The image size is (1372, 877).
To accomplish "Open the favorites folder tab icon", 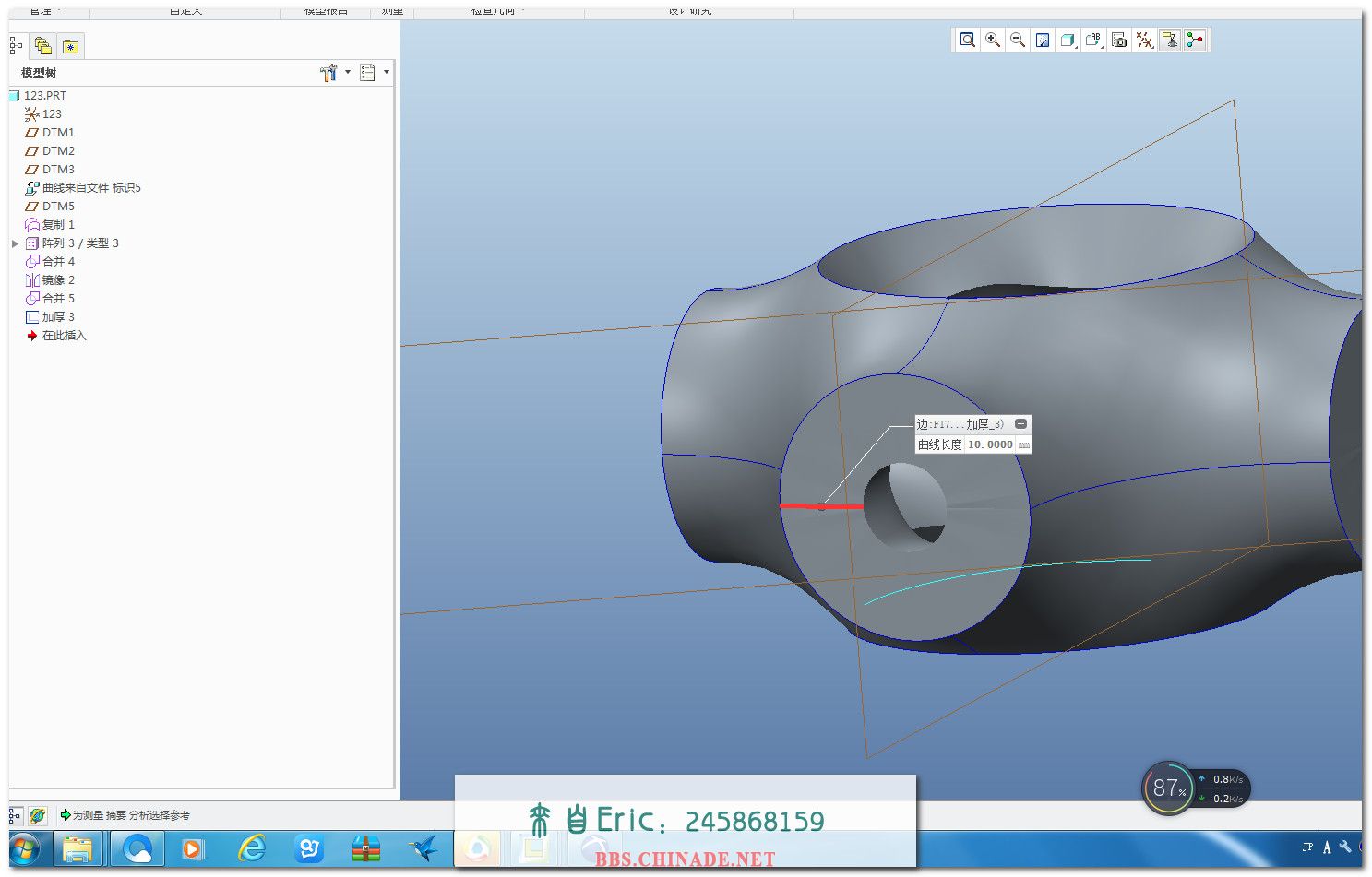I will tap(70, 46).
